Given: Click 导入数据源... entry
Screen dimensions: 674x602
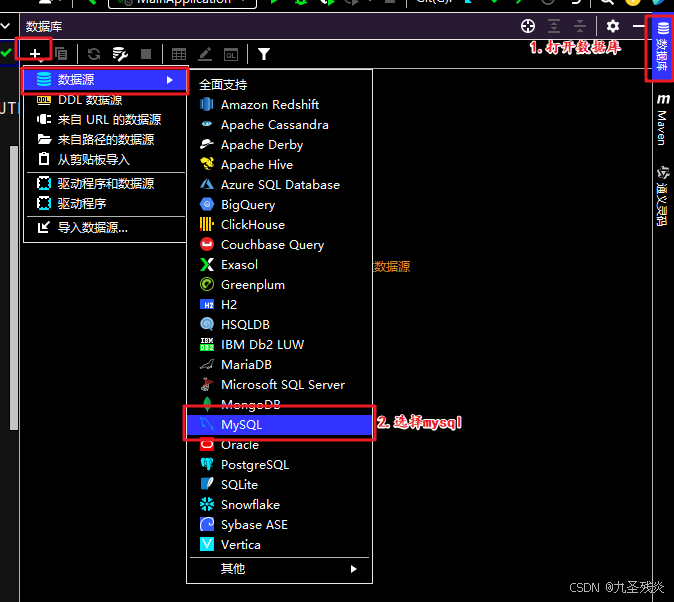Looking at the screenshot, I should (x=105, y=227).
